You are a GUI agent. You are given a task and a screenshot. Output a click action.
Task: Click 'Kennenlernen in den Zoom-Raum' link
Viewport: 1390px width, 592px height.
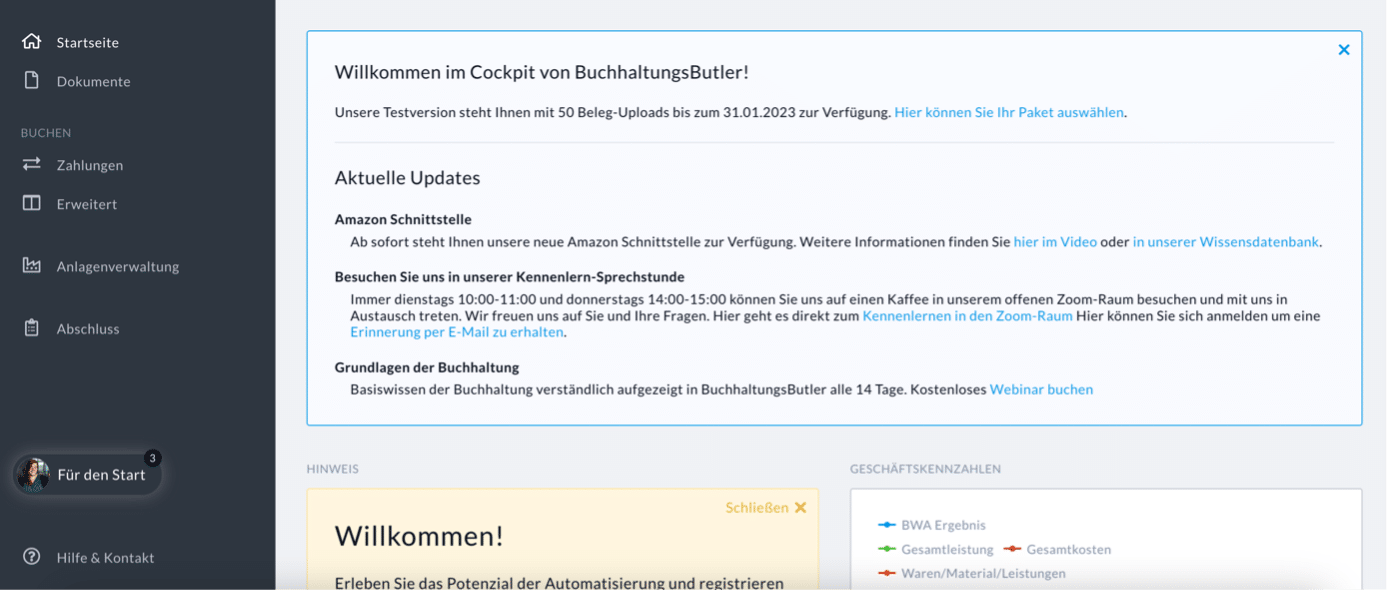[x=967, y=316]
